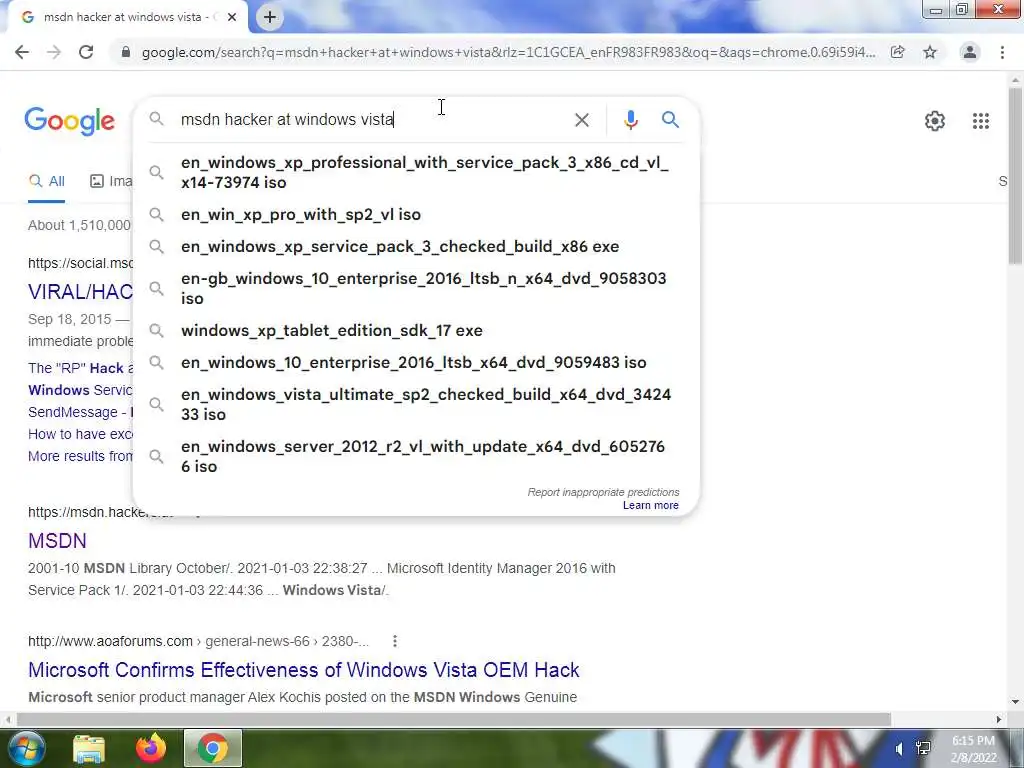Go back to previous page

[x=22, y=52]
